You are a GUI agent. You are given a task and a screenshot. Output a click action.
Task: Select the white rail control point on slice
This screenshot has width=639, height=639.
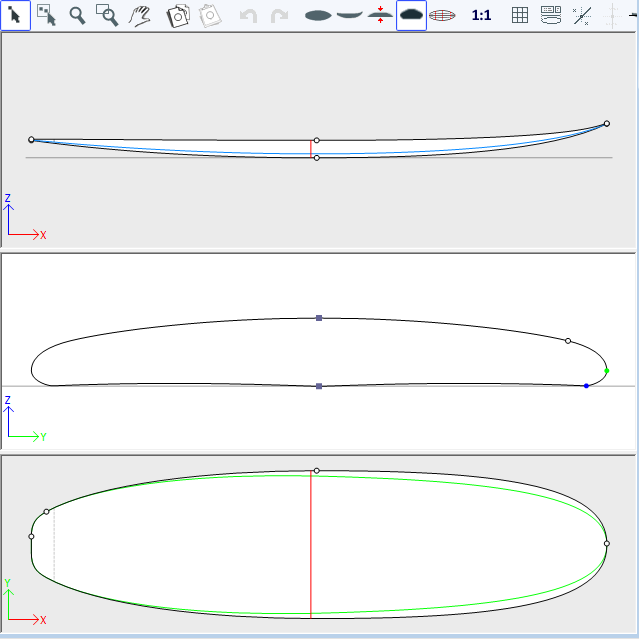point(568,341)
